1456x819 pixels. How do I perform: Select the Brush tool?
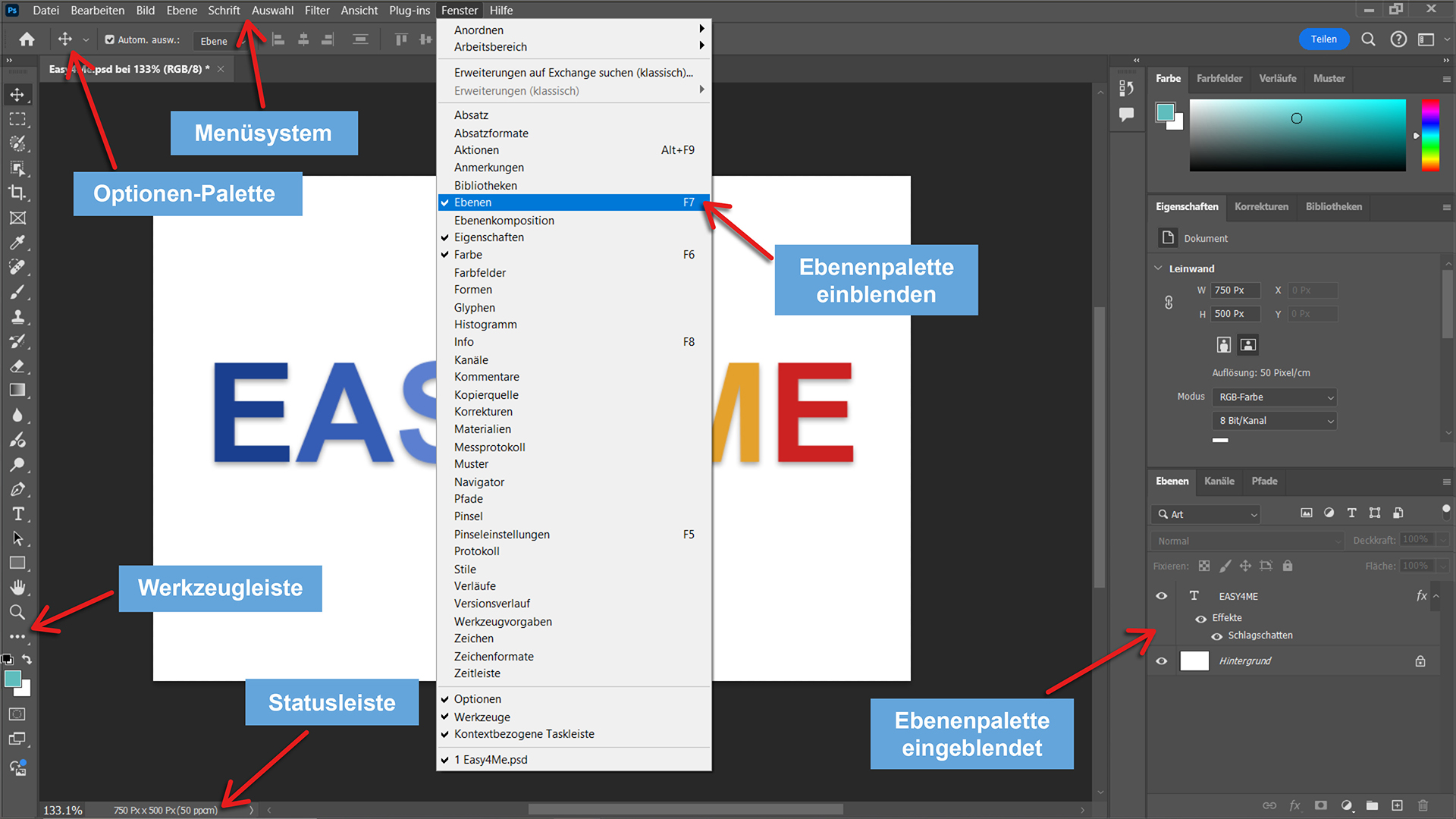[x=17, y=292]
